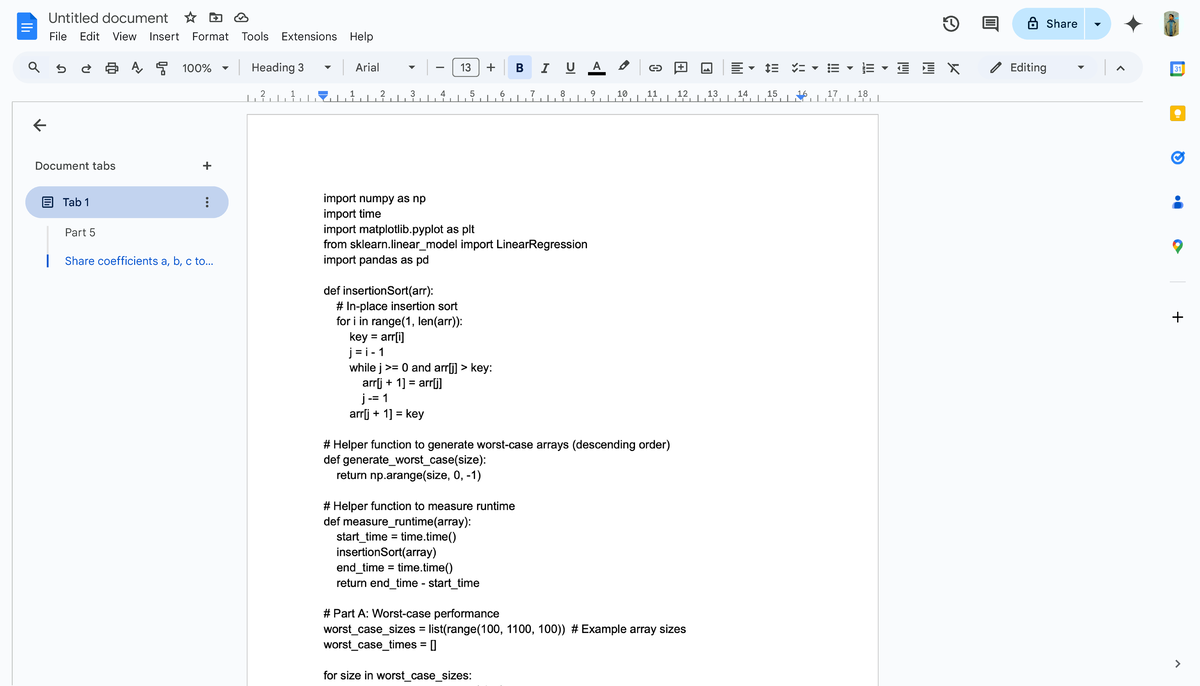Open the File menu
The width and height of the screenshot is (1200, 686).
(x=58, y=36)
